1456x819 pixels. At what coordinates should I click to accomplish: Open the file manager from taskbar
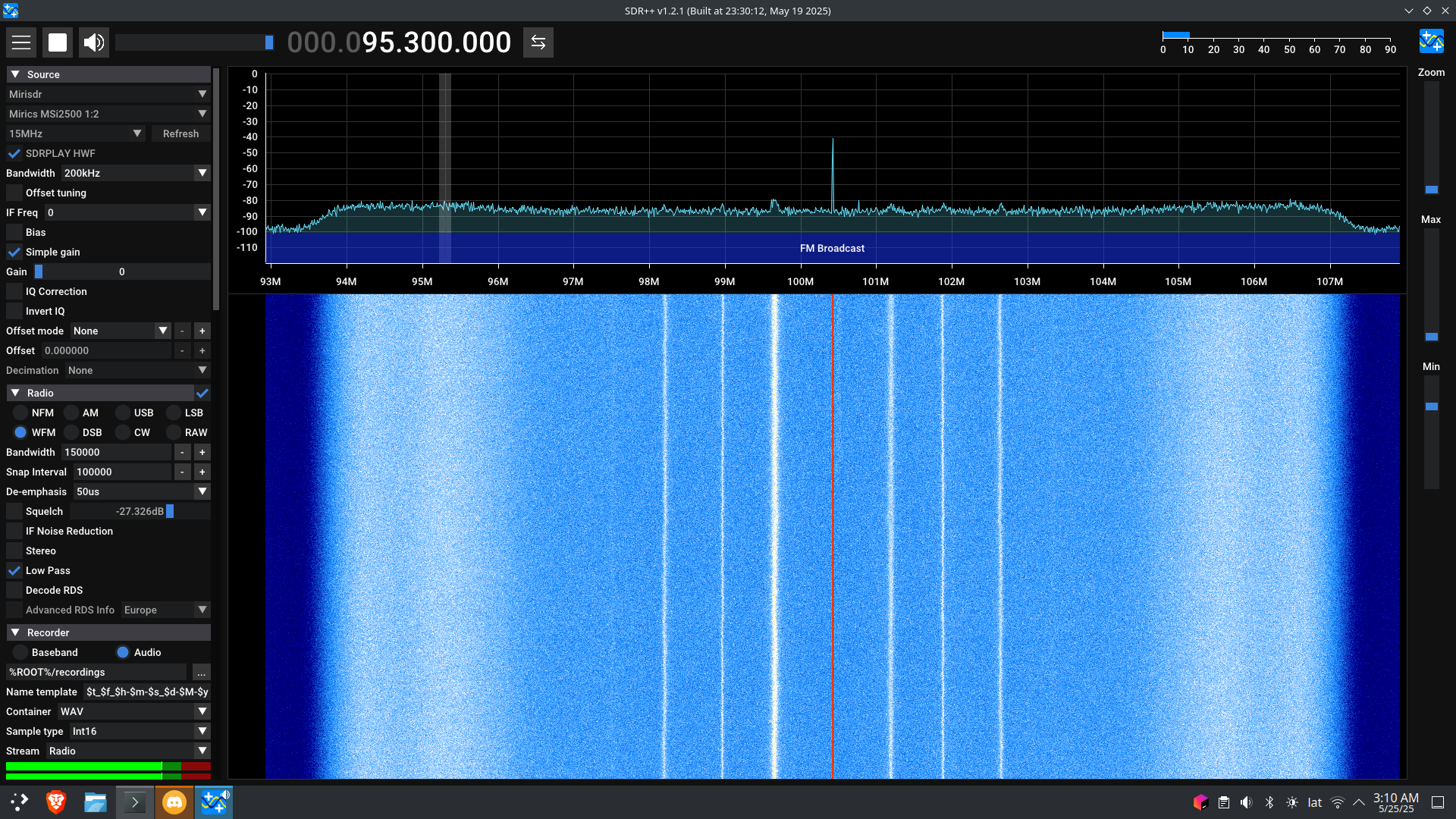click(x=96, y=802)
